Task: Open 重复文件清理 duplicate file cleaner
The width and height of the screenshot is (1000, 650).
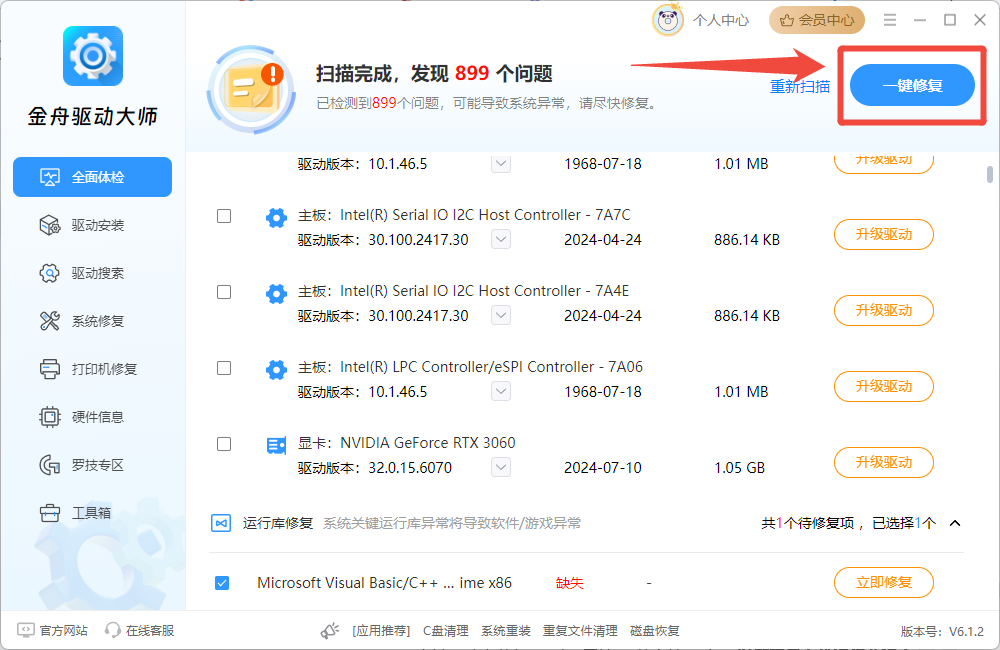Action: coord(580,631)
